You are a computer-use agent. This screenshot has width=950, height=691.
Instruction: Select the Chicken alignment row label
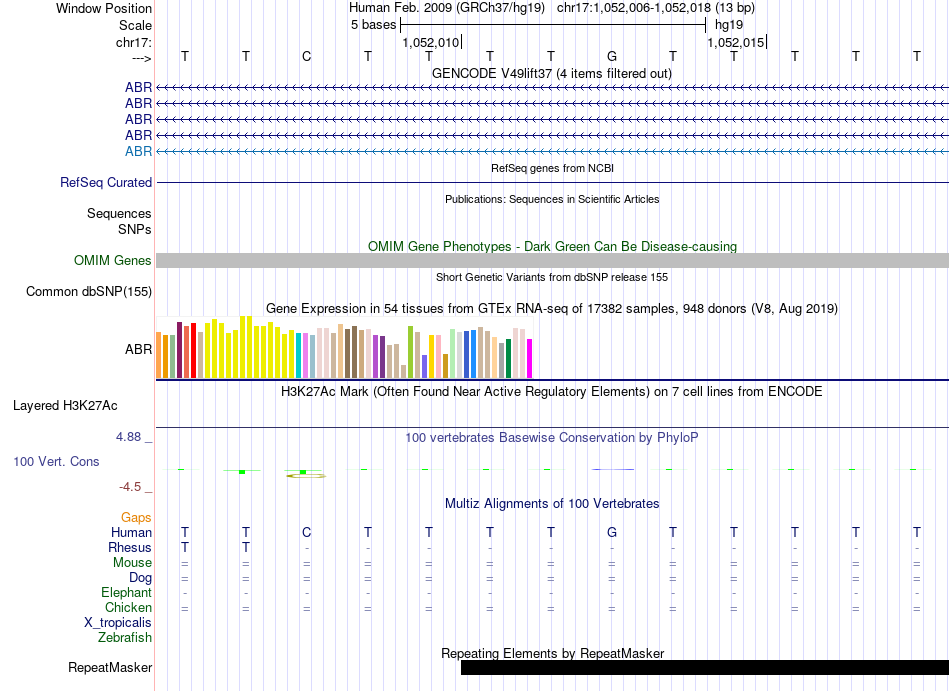128,607
